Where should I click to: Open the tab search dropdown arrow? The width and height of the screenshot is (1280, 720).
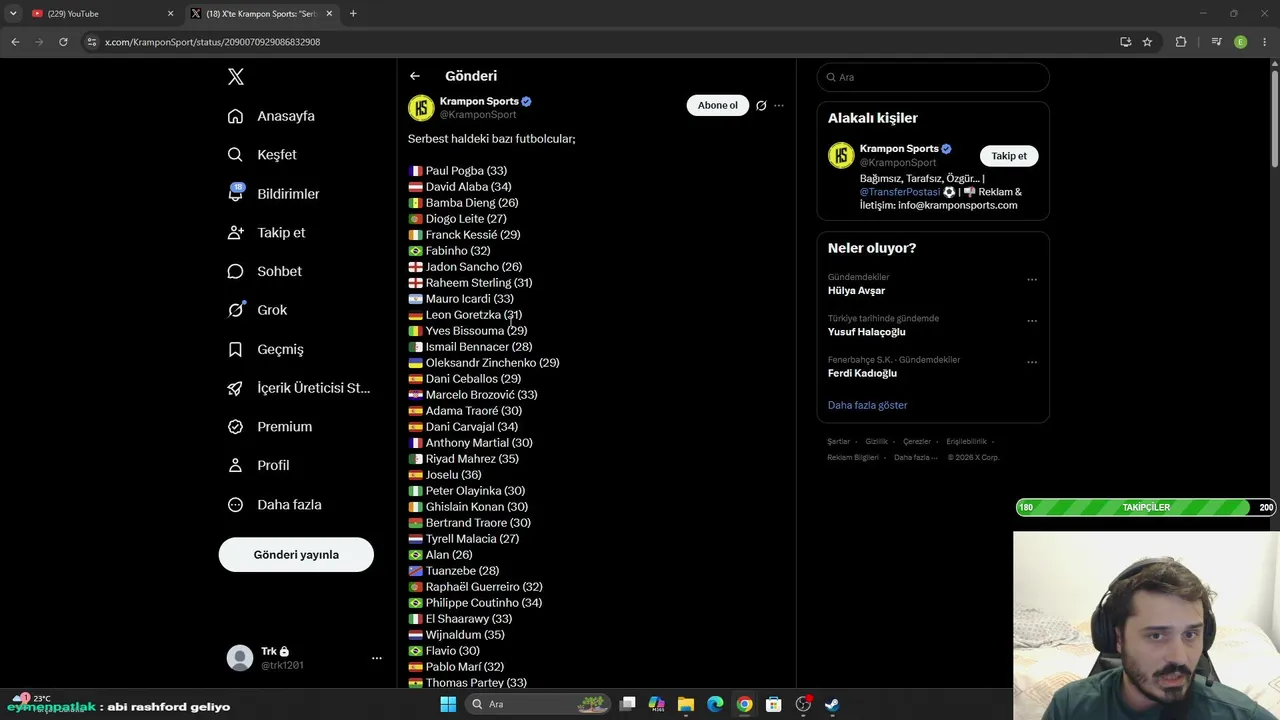[x=13, y=14]
